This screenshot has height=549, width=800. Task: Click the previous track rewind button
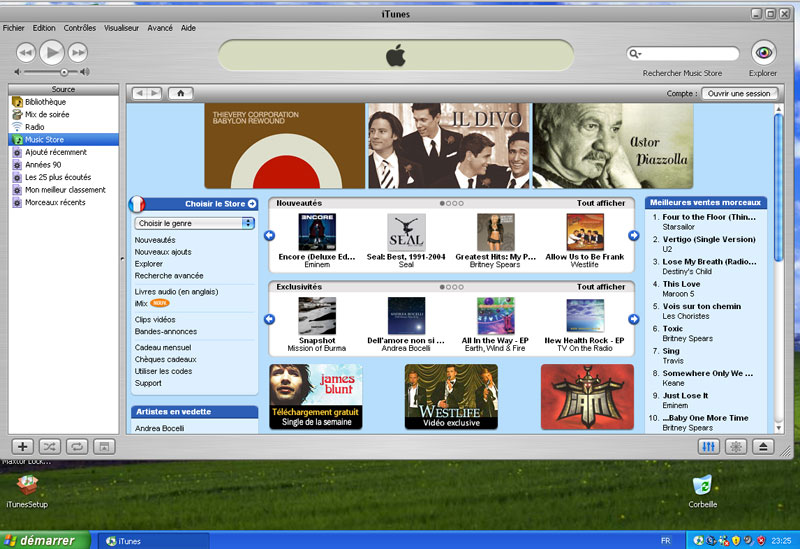(26, 53)
